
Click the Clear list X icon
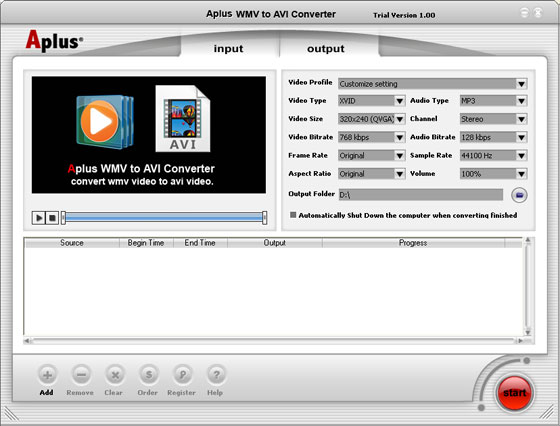[x=115, y=375]
